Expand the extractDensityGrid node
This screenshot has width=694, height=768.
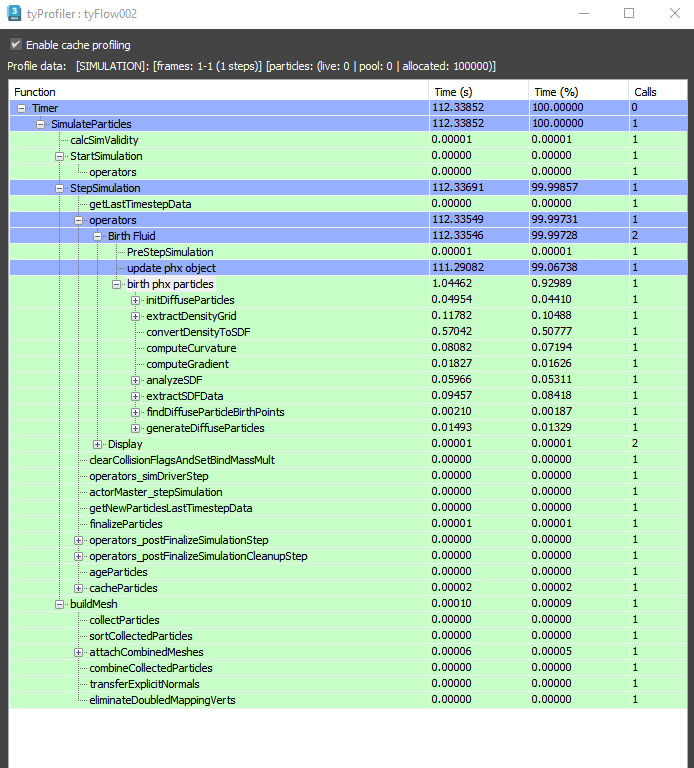(136, 316)
